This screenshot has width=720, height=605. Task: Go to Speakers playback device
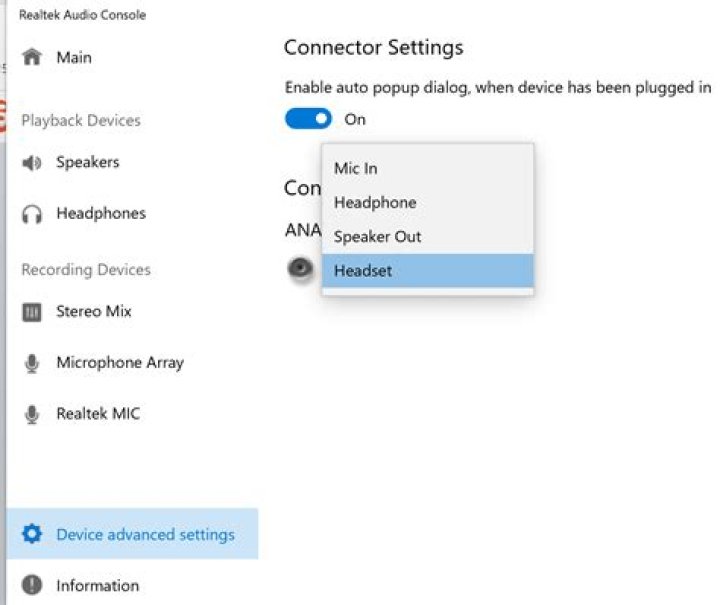[88, 162]
